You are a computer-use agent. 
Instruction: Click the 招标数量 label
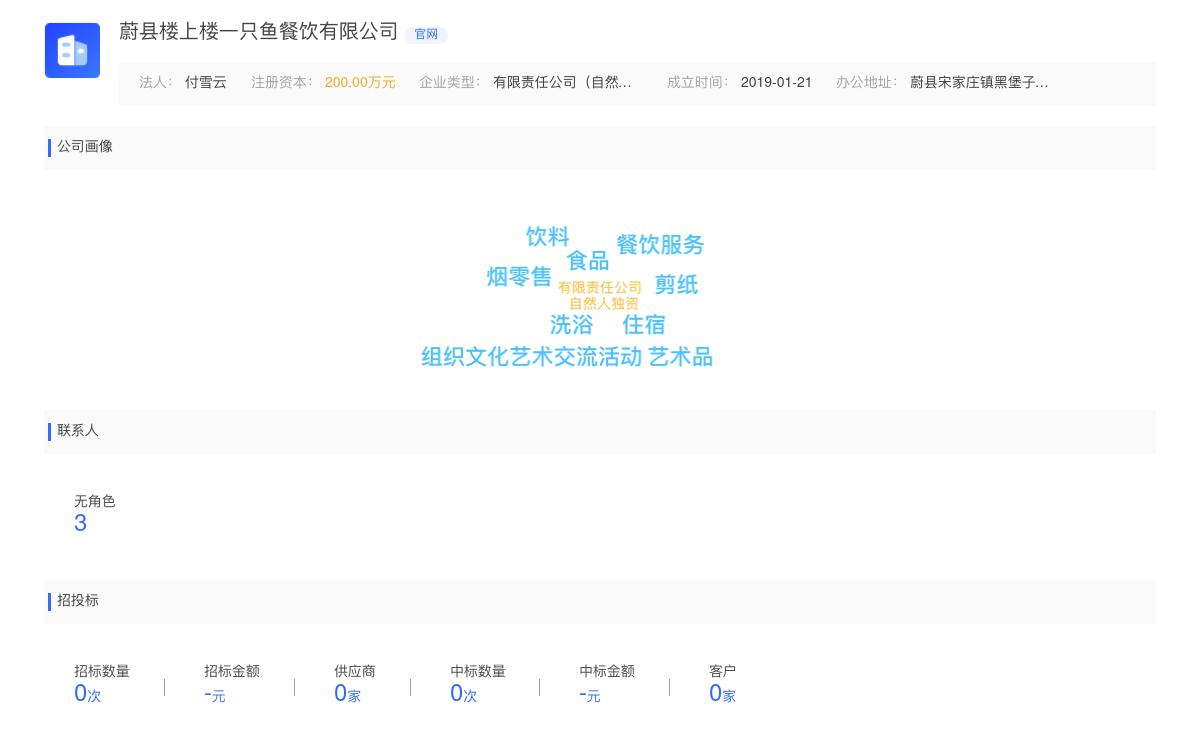point(102,672)
